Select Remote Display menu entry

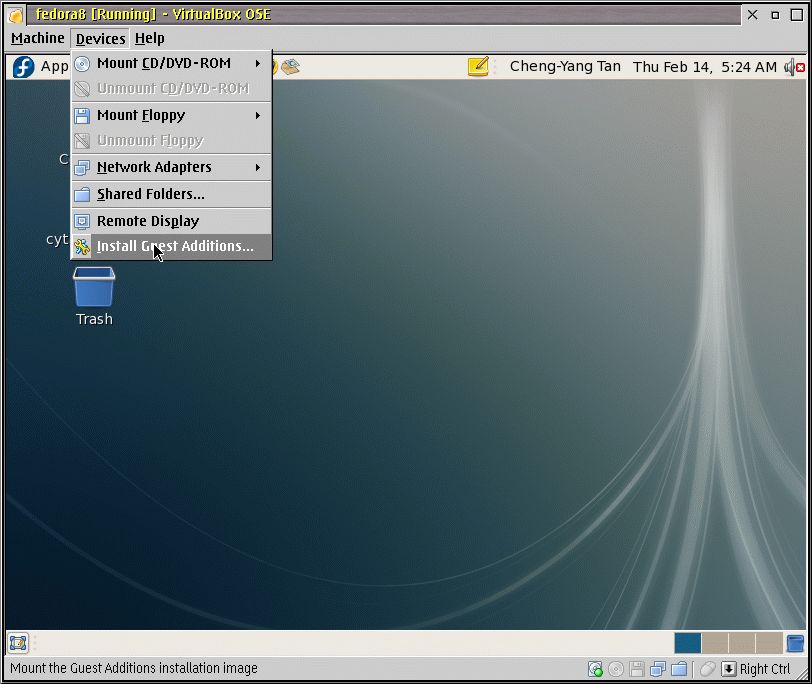(x=171, y=221)
